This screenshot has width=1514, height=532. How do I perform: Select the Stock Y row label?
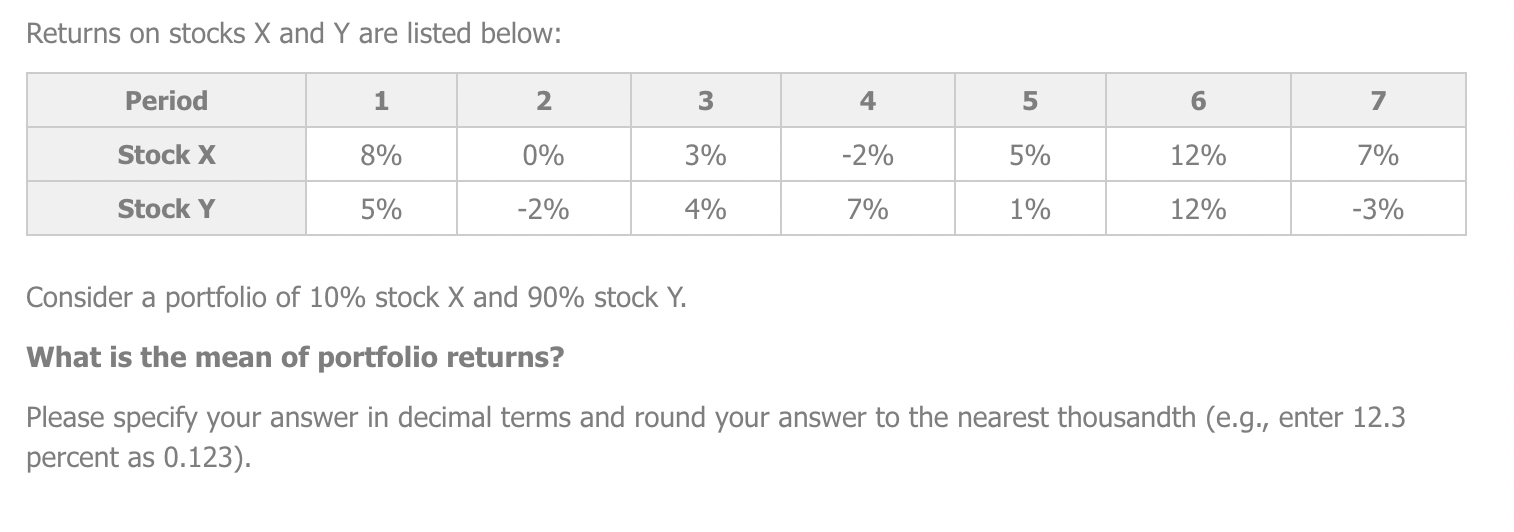[166, 209]
